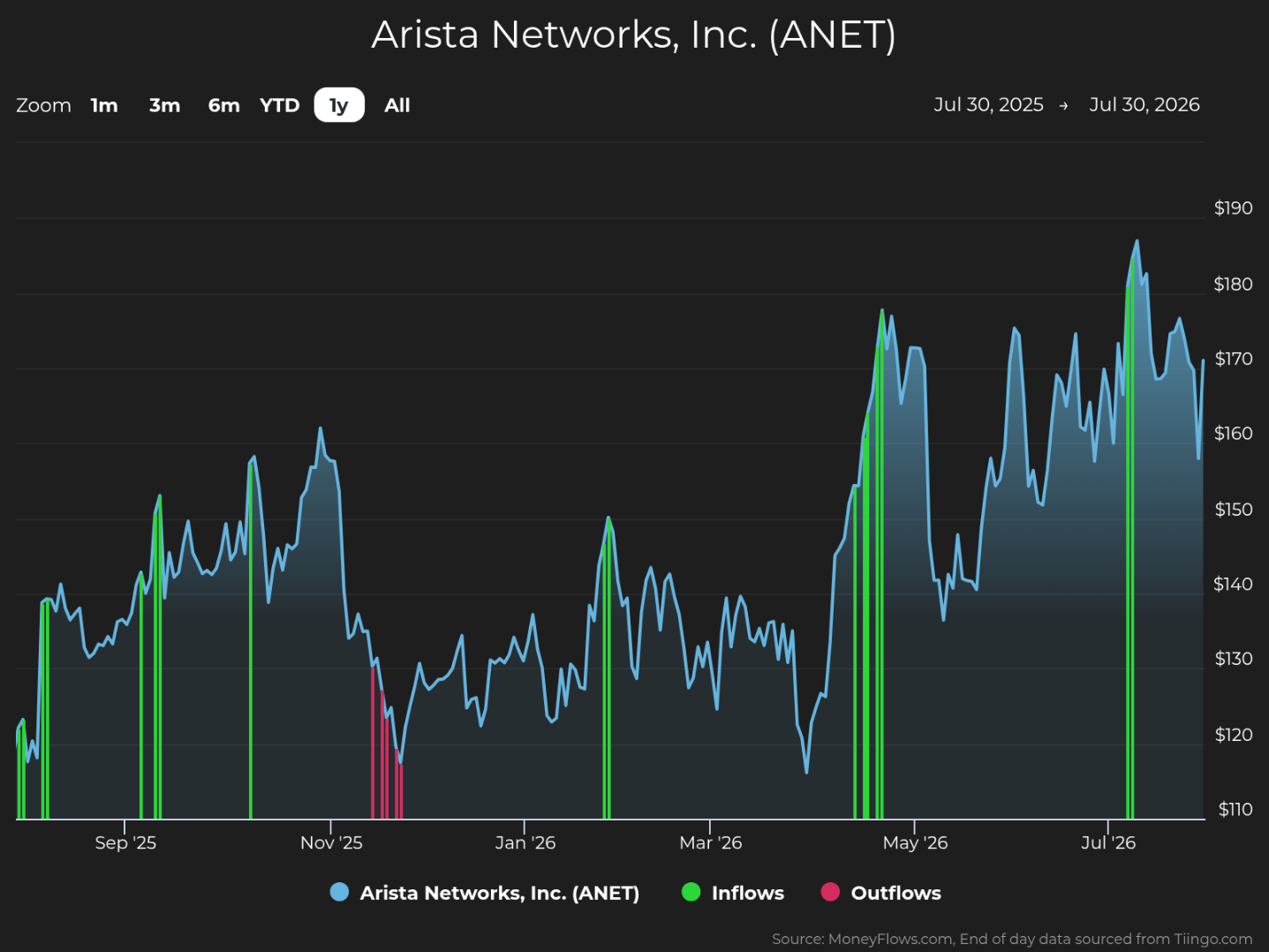Toggle Inflows series in the legend
This screenshot has width=1269, height=952.
coord(733,893)
